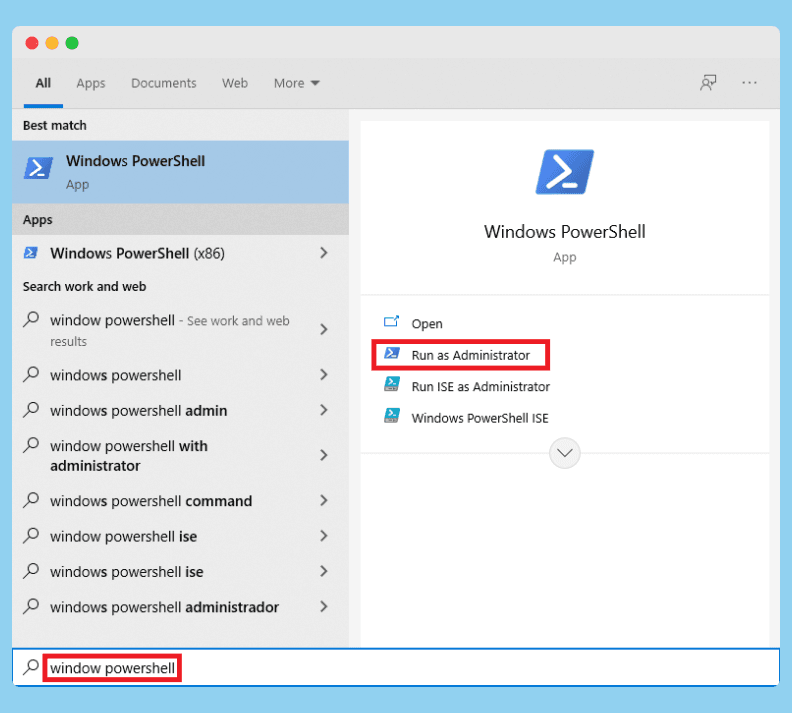Expand arrow for windows powershell admin suggestion
The width and height of the screenshot is (792, 713).
click(323, 410)
